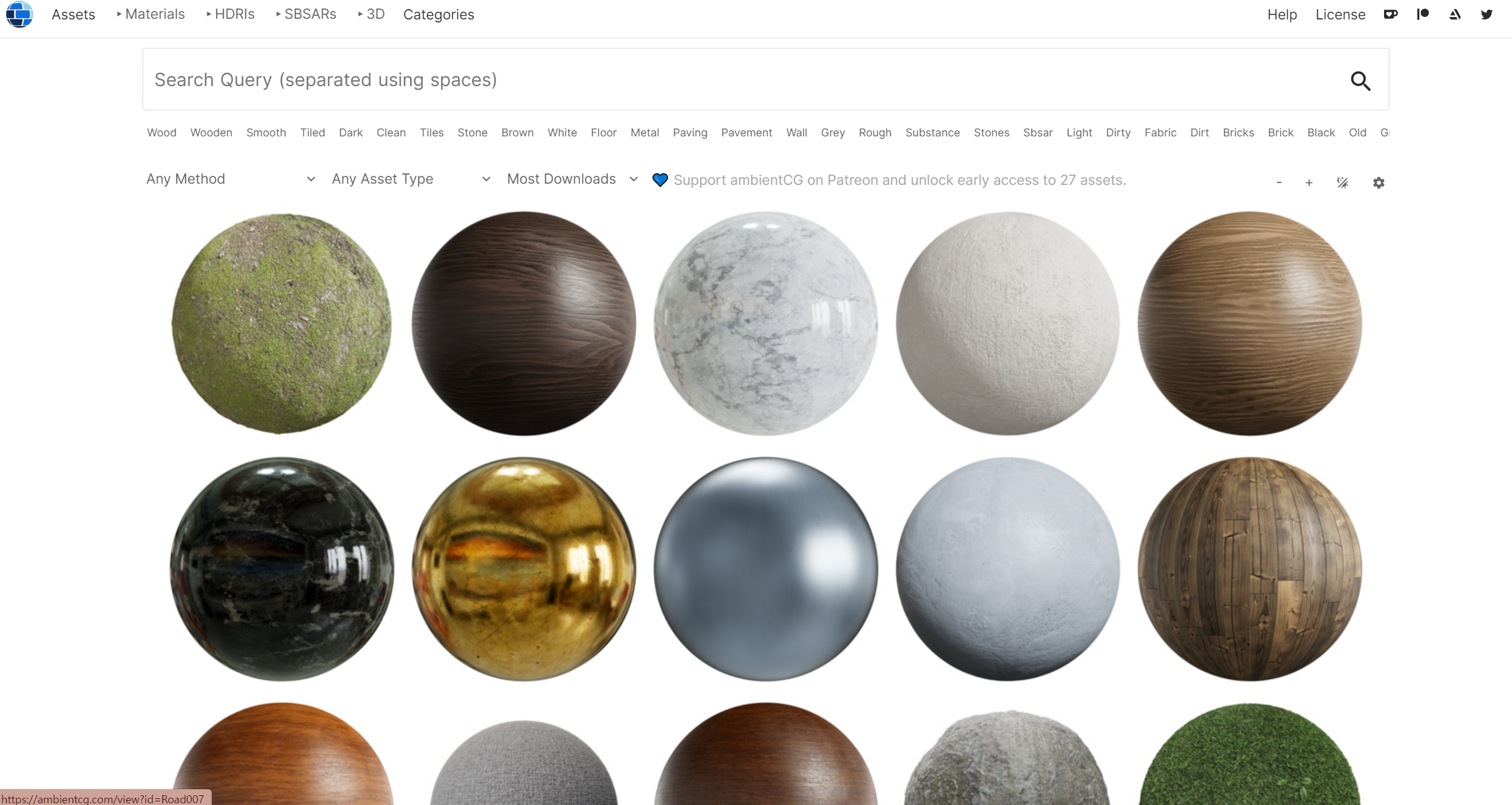Toggle dark/light theme icon
The height and width of the screenshot is (805, 1512).
pos(1342,182)
